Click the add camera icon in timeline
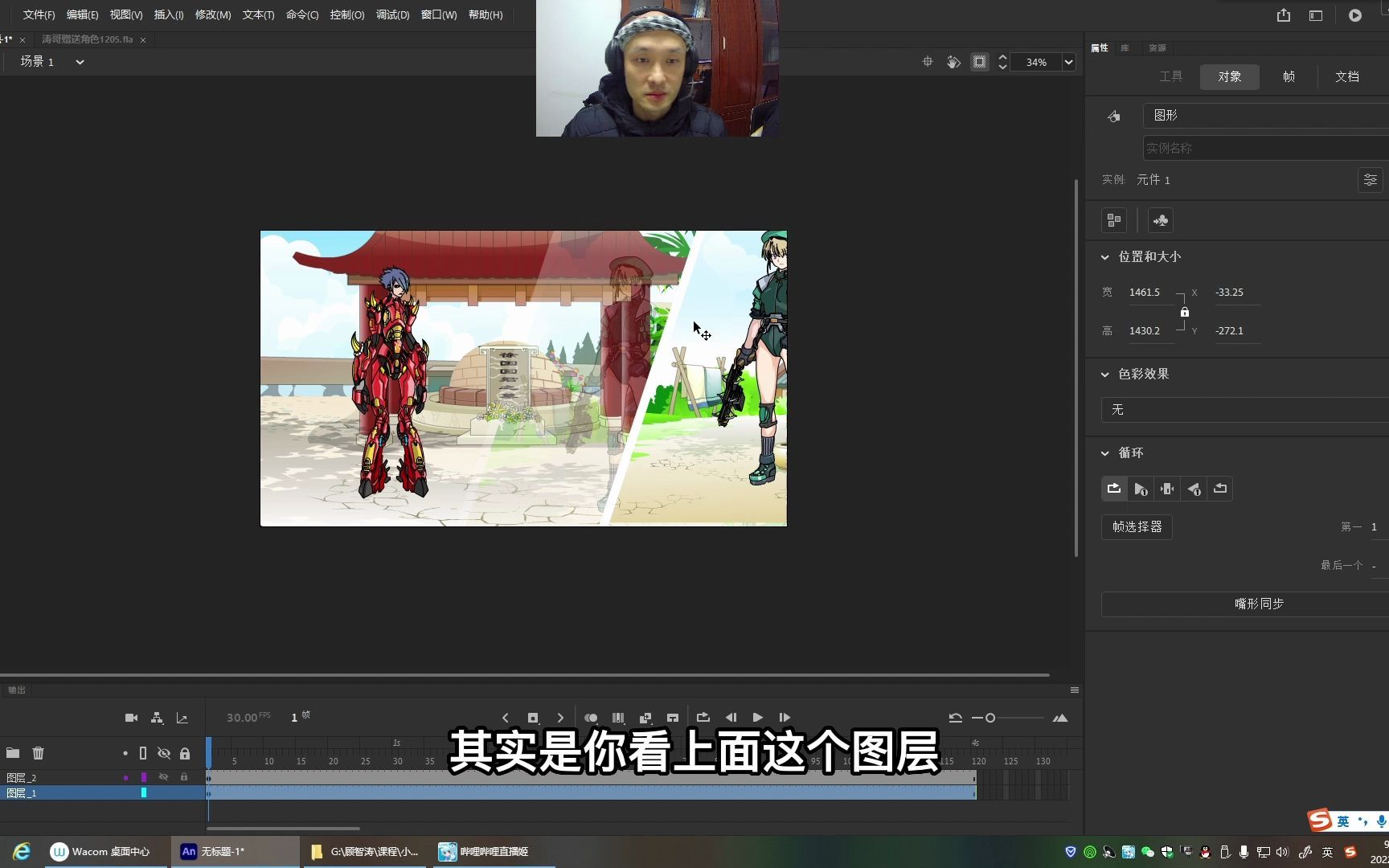Image resolution: width=1389 pixels, height=868 pixels. (131, 718)
